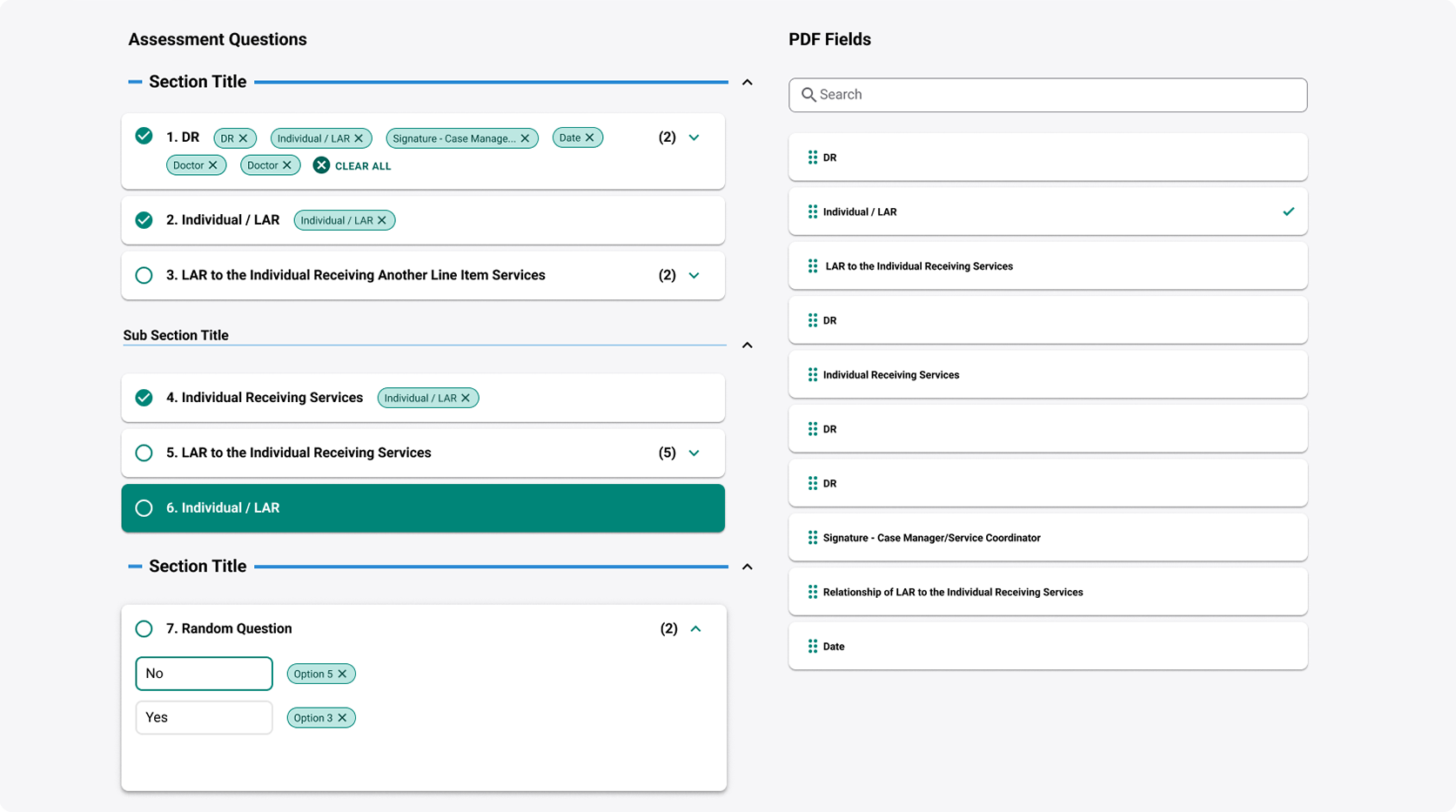Click the CLEAR ALL button
This screenshot has height=812, width=1456.
tap(352, 165)
